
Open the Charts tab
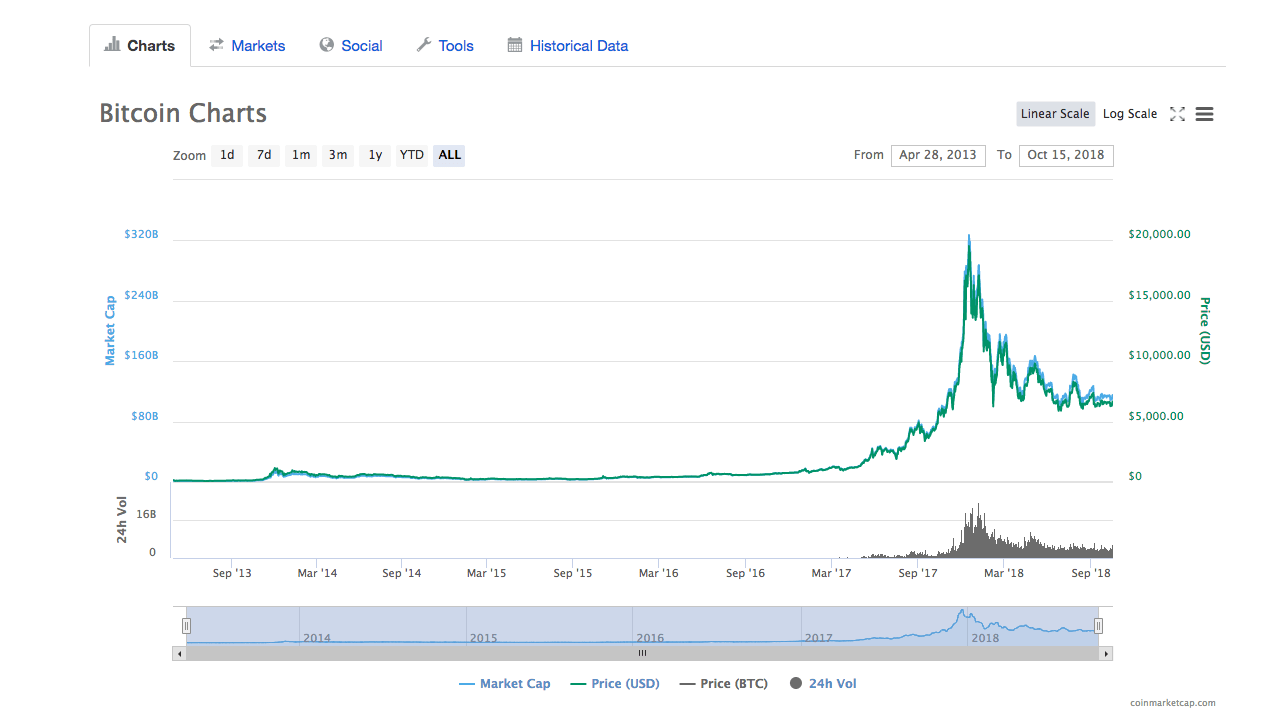click(140, 46)
